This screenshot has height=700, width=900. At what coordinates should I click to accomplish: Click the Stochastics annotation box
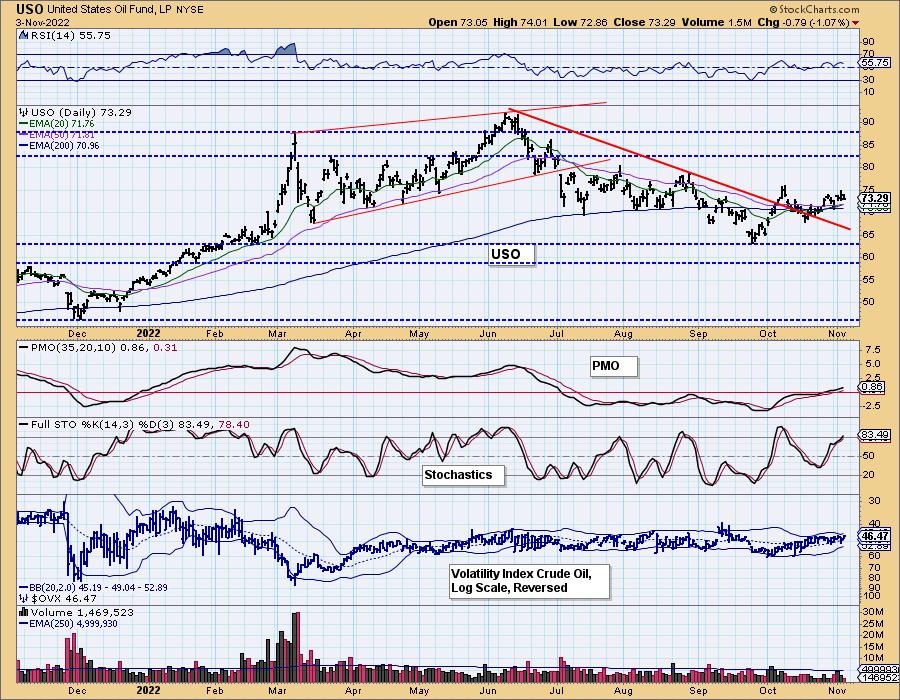[464, 475]
